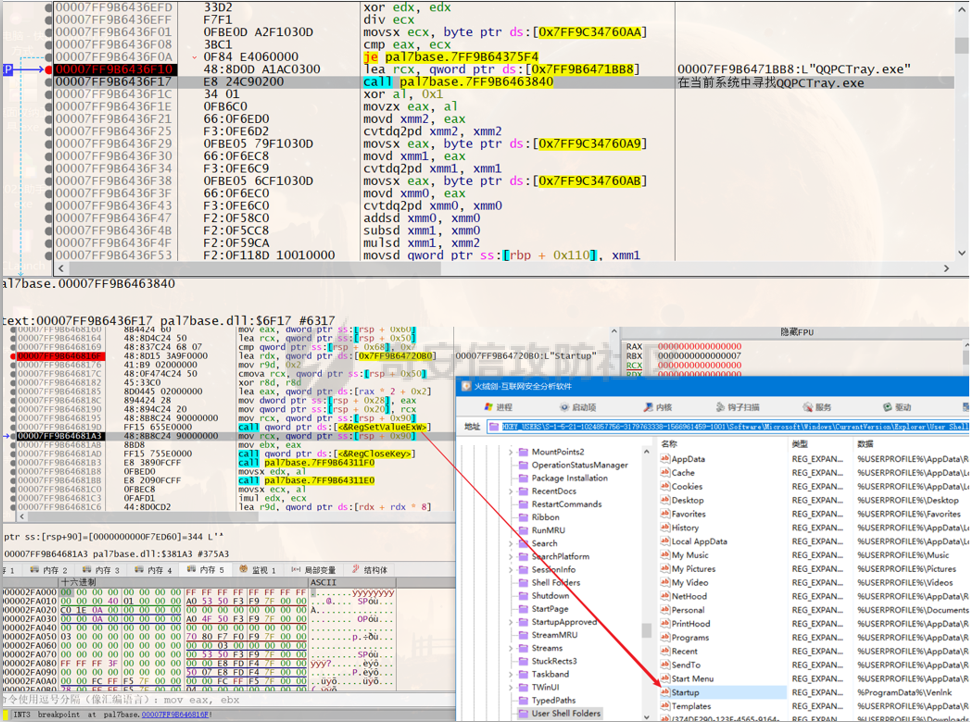Follow the pal7base breakpoint address link
The height and width of the screenshot is (722, 970).
coord(176,715)
